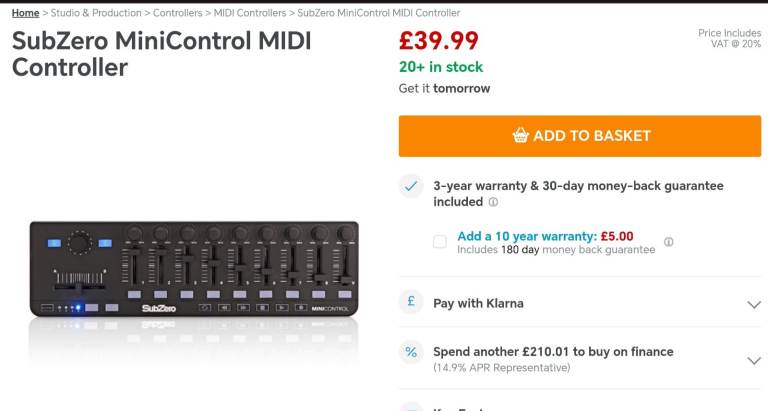768x411 pixels.
Task: Expand the Pay with Klarna chevron
Action: pos(754,304)
